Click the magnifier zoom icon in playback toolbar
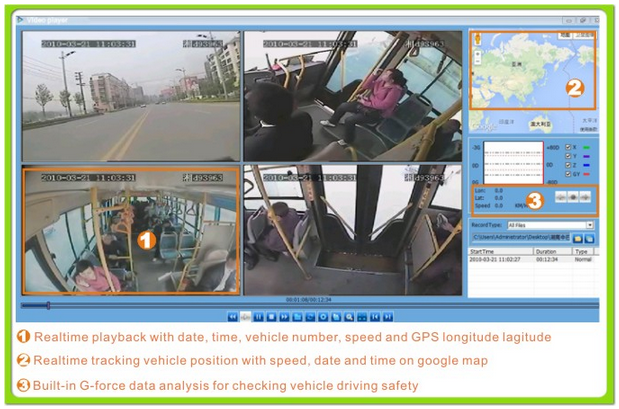This screenshot has height=409, width=619. 348,317
